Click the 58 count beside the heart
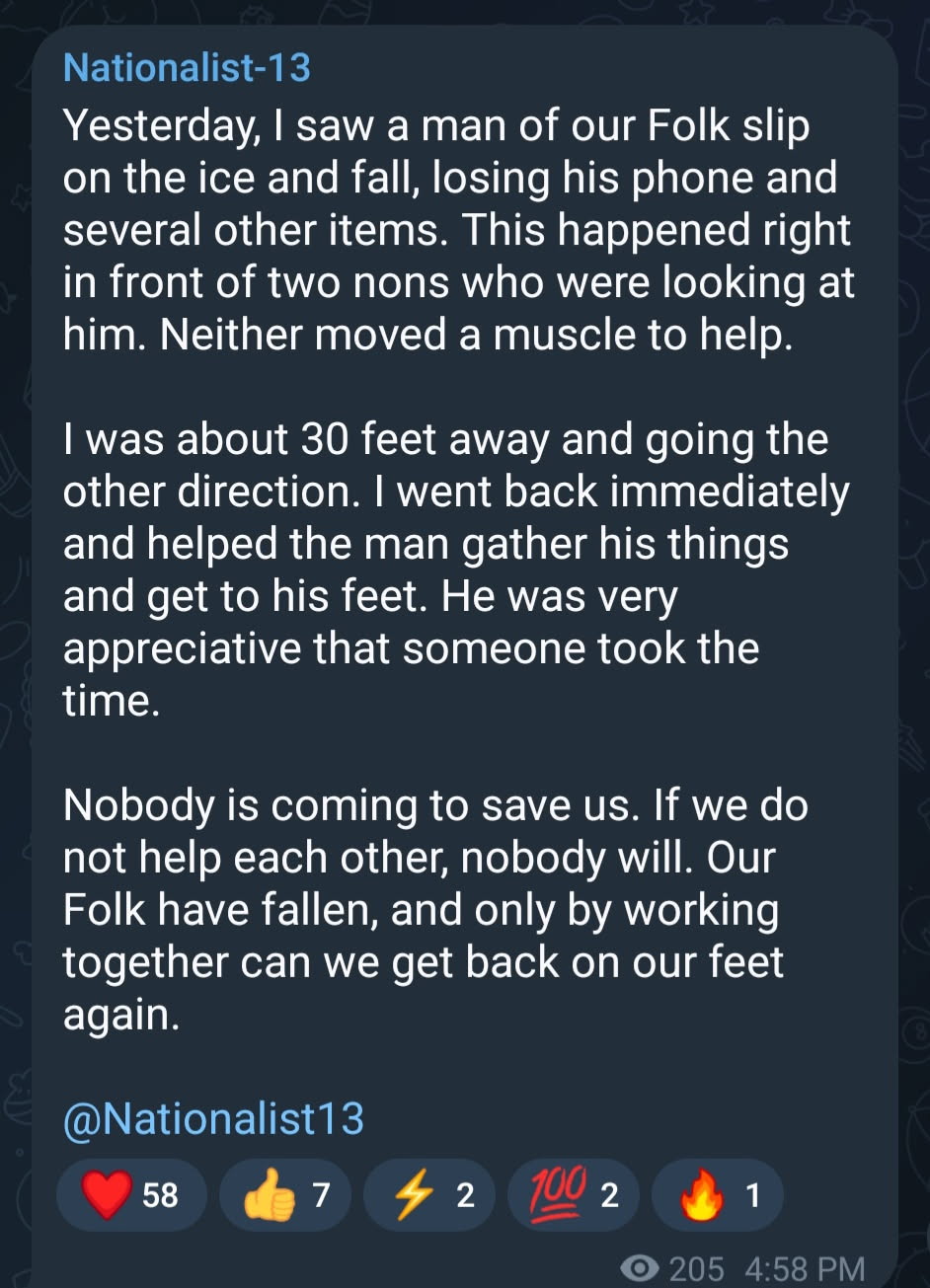The width and height of the screenshot is (930, 1288). coord(160,1195)
